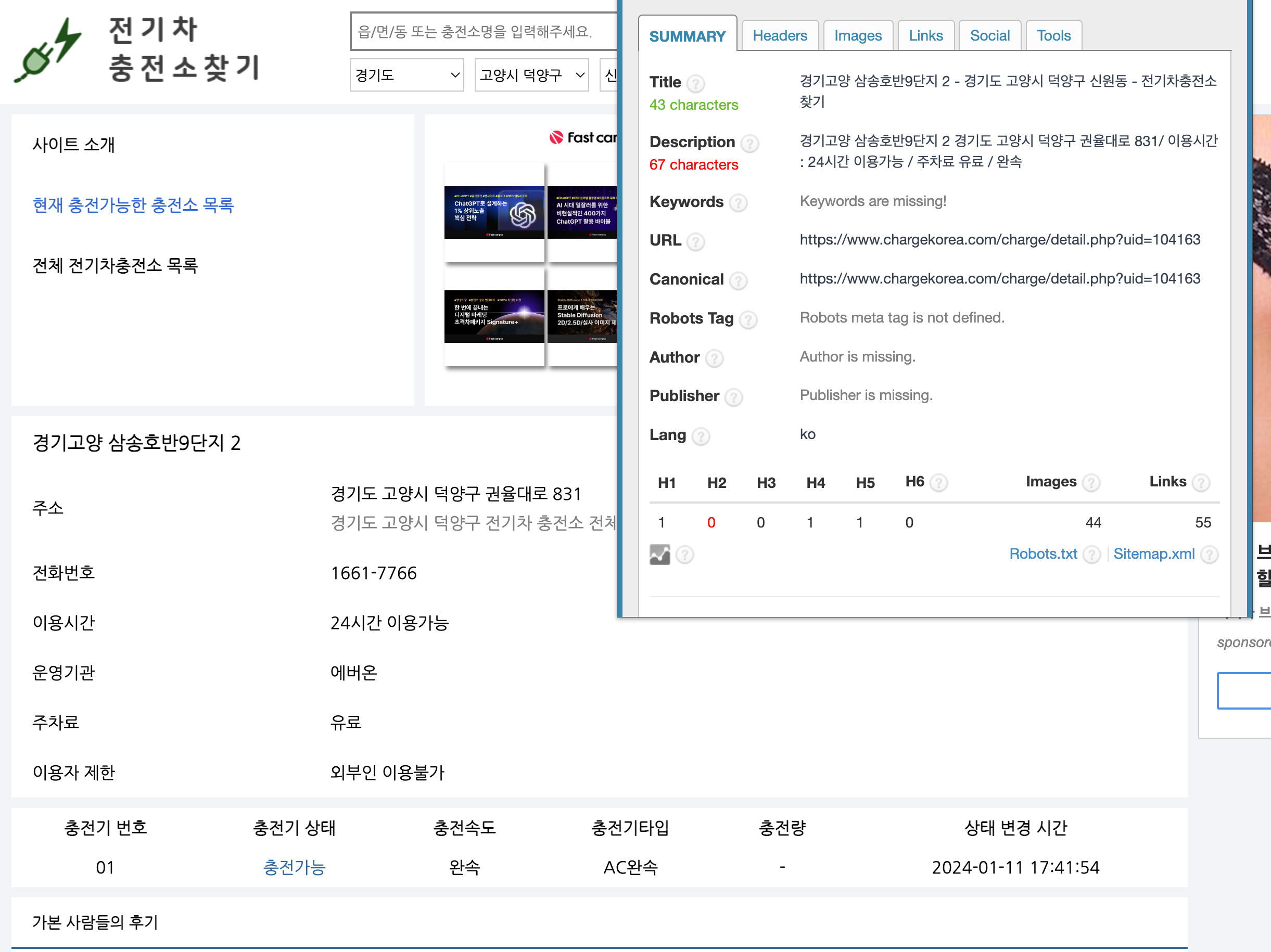
Task: Open the 경기도 province dropdown
Action: (x=407, y=75)
